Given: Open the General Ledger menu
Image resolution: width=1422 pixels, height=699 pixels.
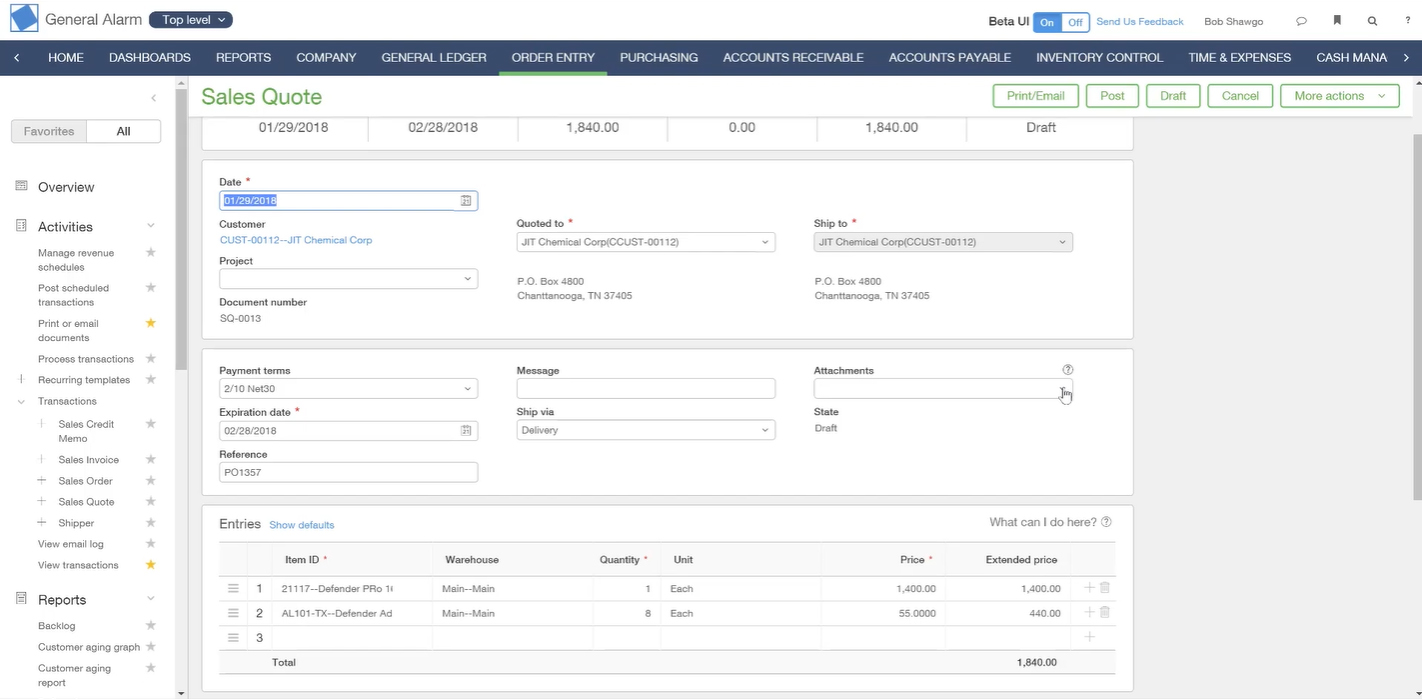Looking at the screenshot, I should 434,57.
